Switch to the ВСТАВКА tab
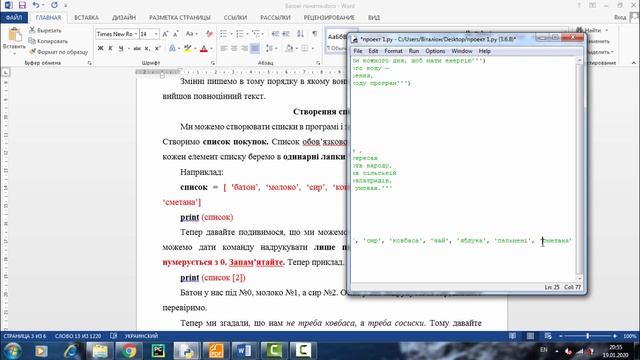The width and height of the screenshot is (640, 360). (86, 18)
